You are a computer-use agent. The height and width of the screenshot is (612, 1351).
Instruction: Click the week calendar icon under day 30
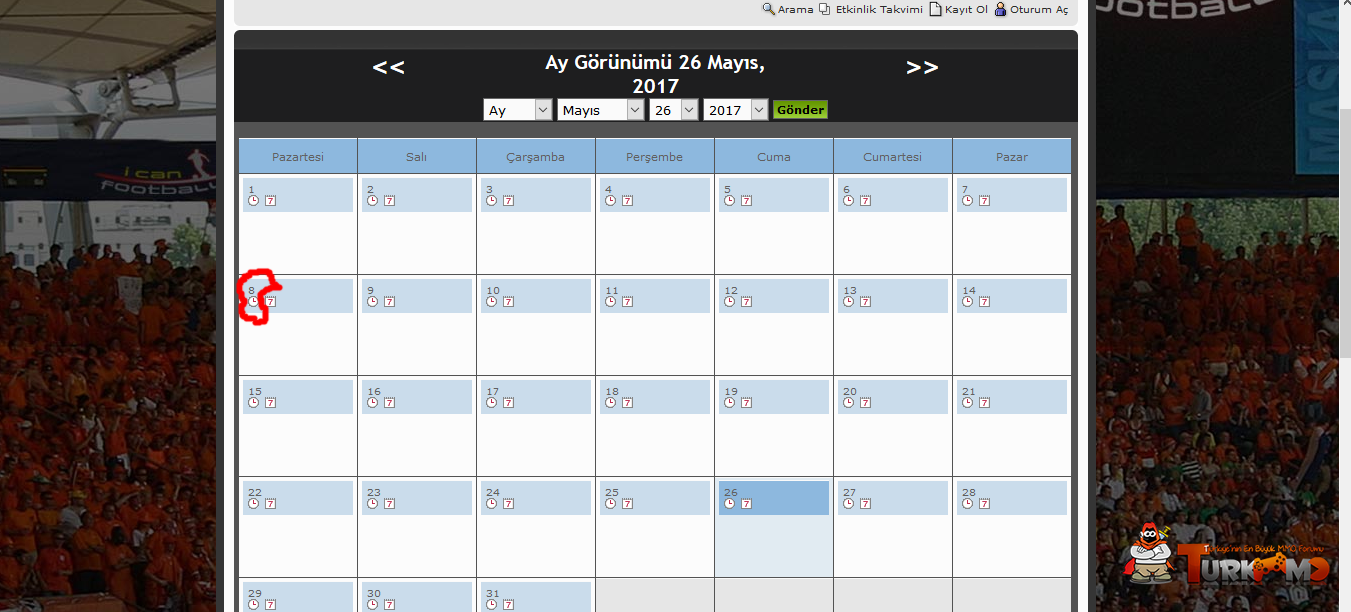pyautogui.click(x=390, y=604)
